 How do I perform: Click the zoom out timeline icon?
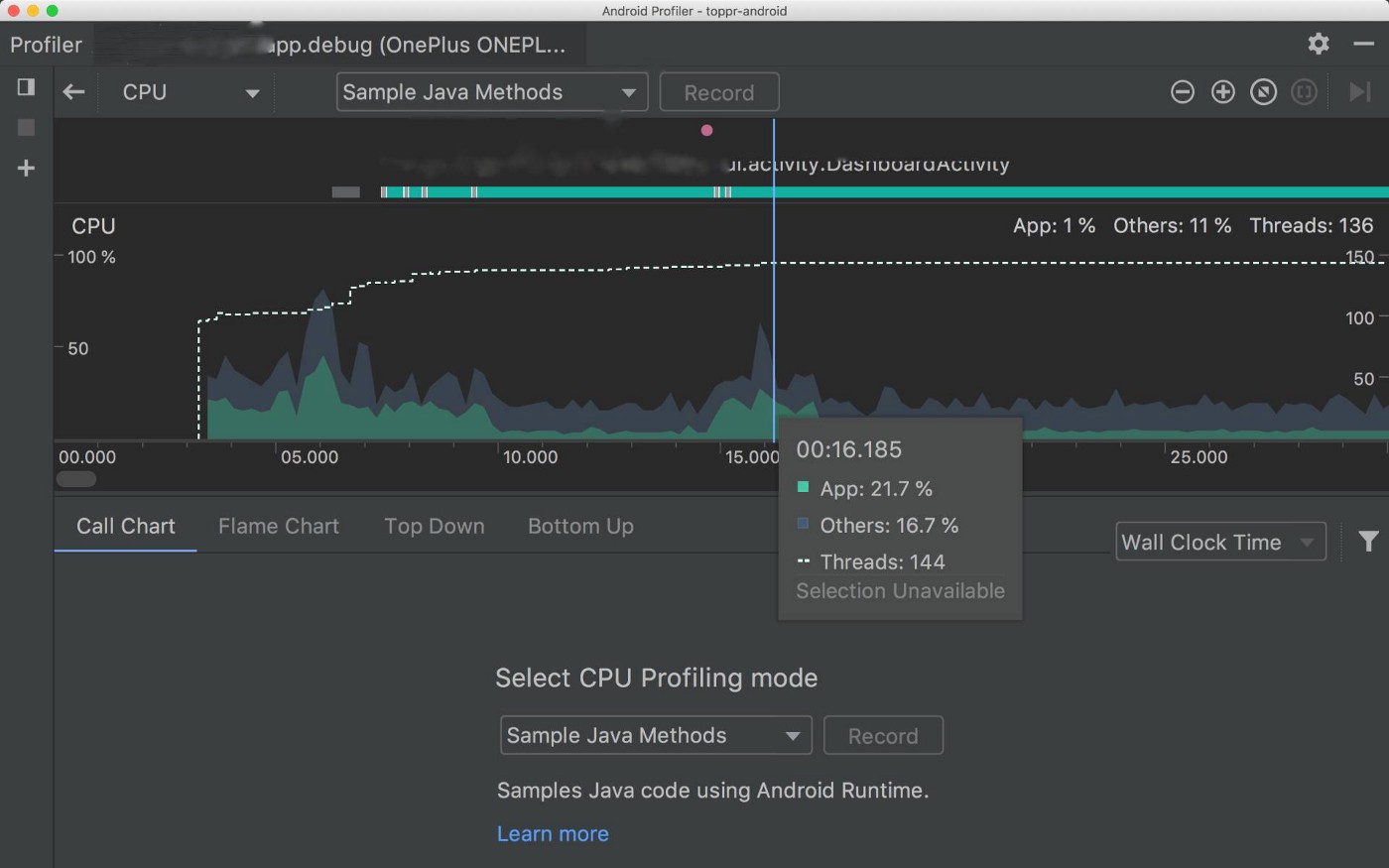[1182, 92]
